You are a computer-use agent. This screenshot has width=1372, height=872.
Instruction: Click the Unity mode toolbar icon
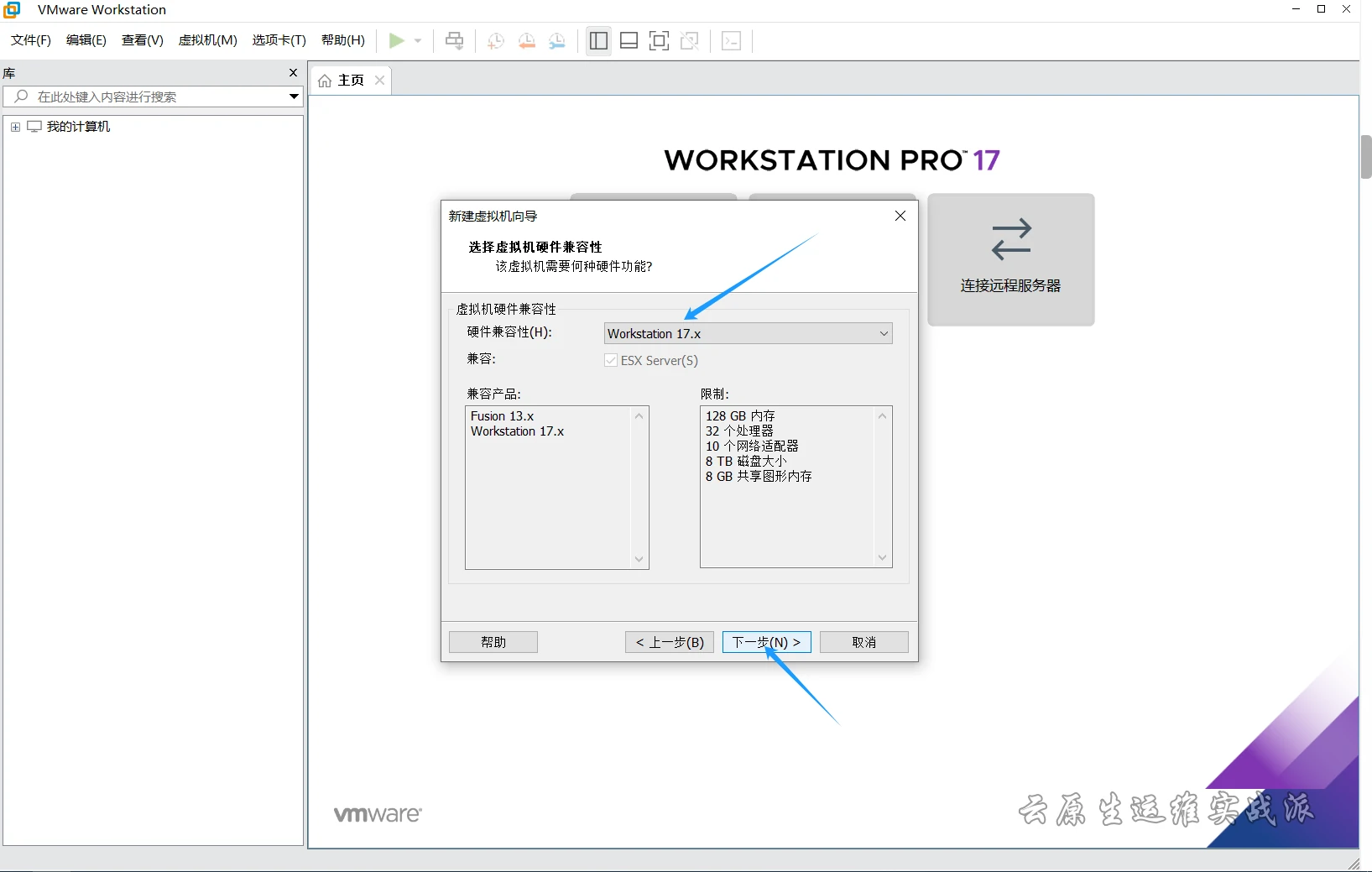pos(690,40)
